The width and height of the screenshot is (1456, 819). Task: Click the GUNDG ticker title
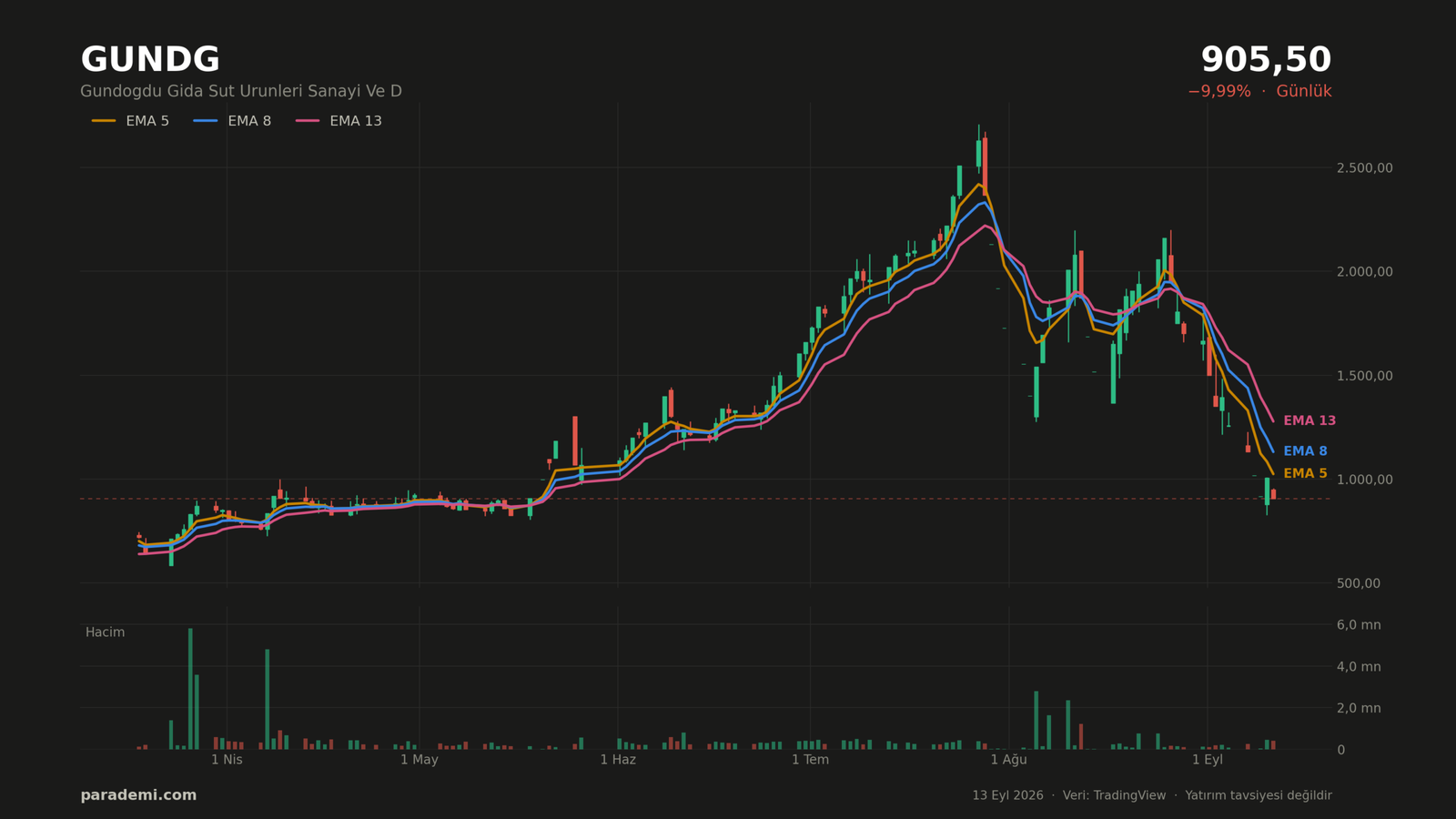point(150,60)
